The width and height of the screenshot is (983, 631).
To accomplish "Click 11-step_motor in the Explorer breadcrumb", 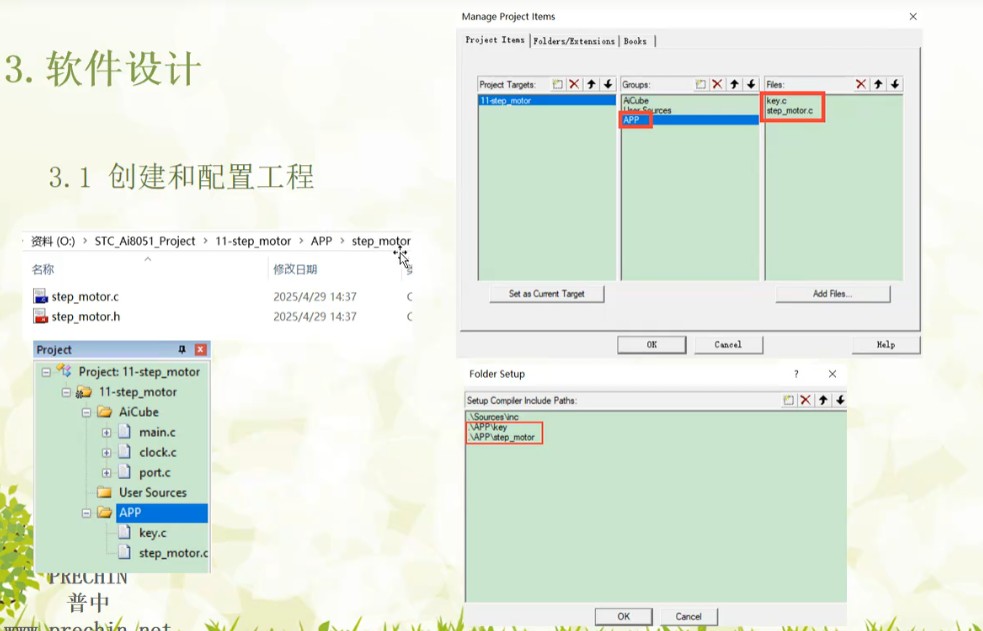I will point(253,241).
